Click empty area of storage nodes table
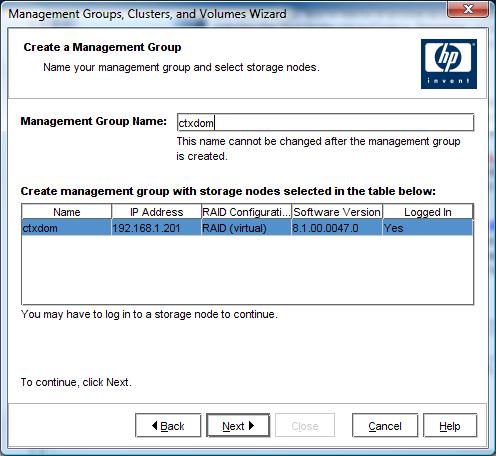This screenshot has width=496, height=456. click(x=247, y=270)
